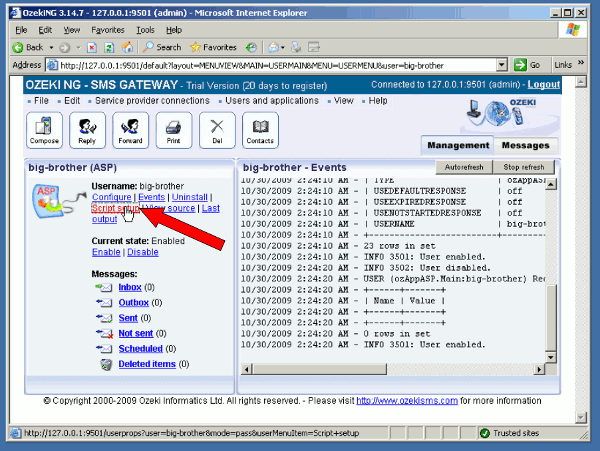The image size is (600, 451).
Task: Click the browser Print icon
Action: (x=296, y=47)
